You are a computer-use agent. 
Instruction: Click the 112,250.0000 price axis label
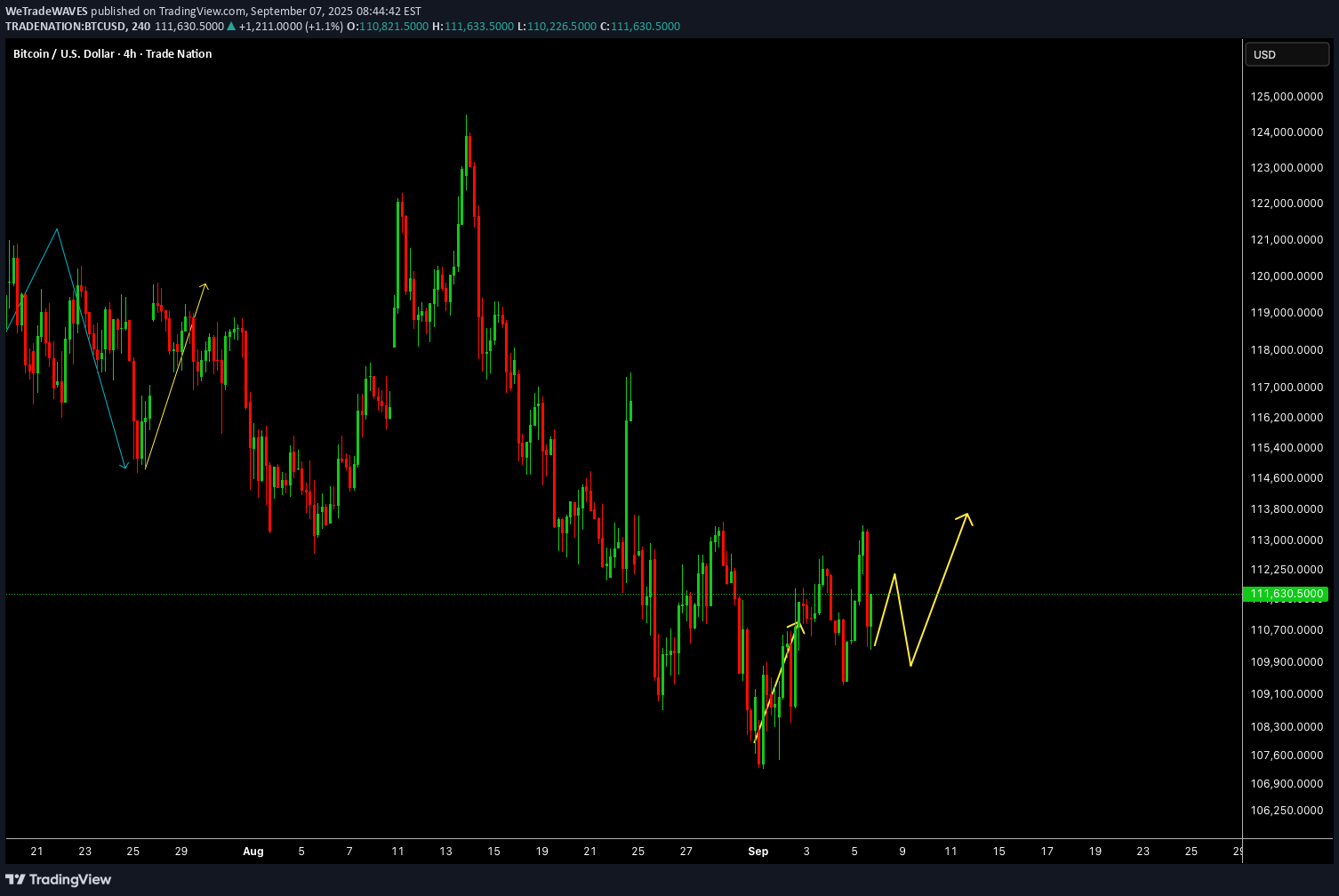click(x=1287, y=570)
